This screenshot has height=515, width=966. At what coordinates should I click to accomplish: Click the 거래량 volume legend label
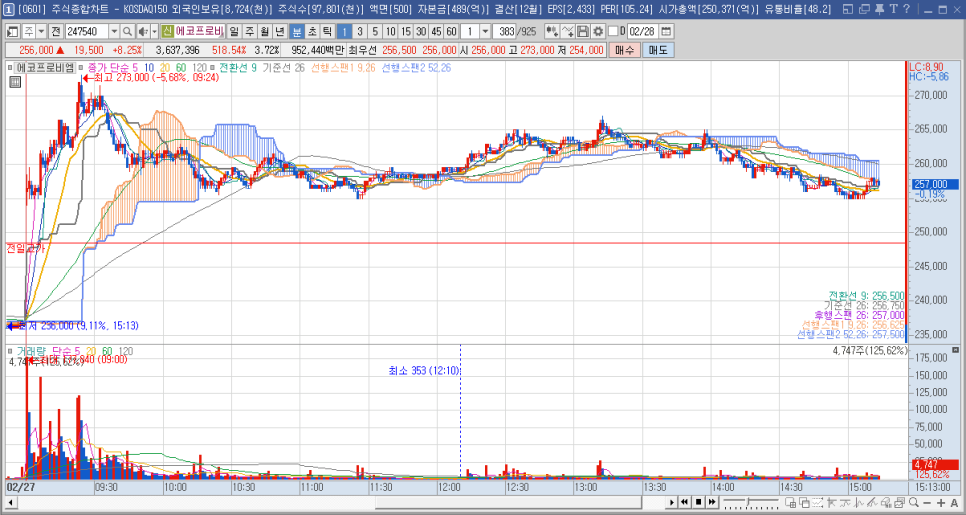32,351
